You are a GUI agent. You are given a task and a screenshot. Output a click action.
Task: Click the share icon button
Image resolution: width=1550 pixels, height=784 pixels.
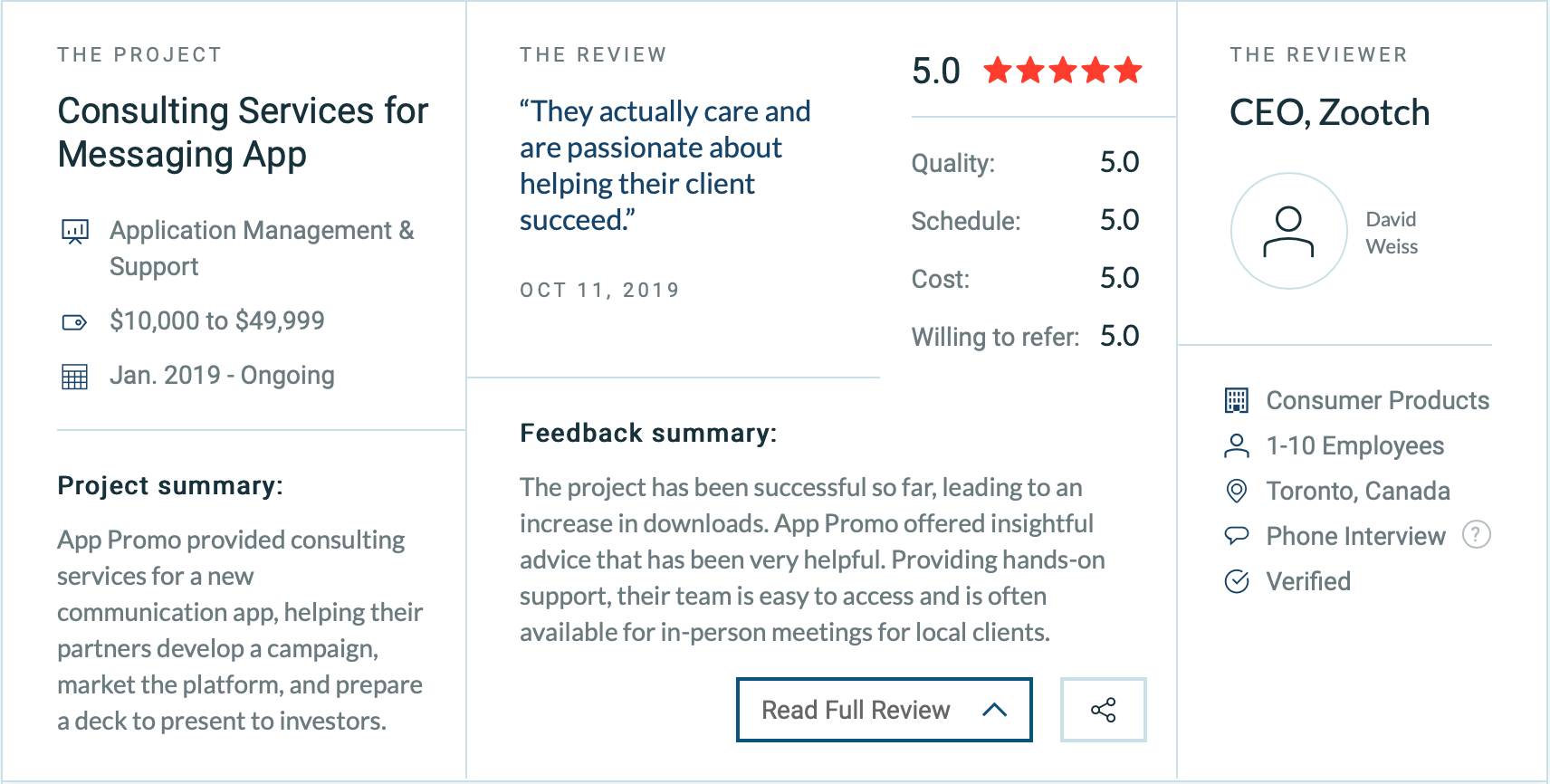1103,710
